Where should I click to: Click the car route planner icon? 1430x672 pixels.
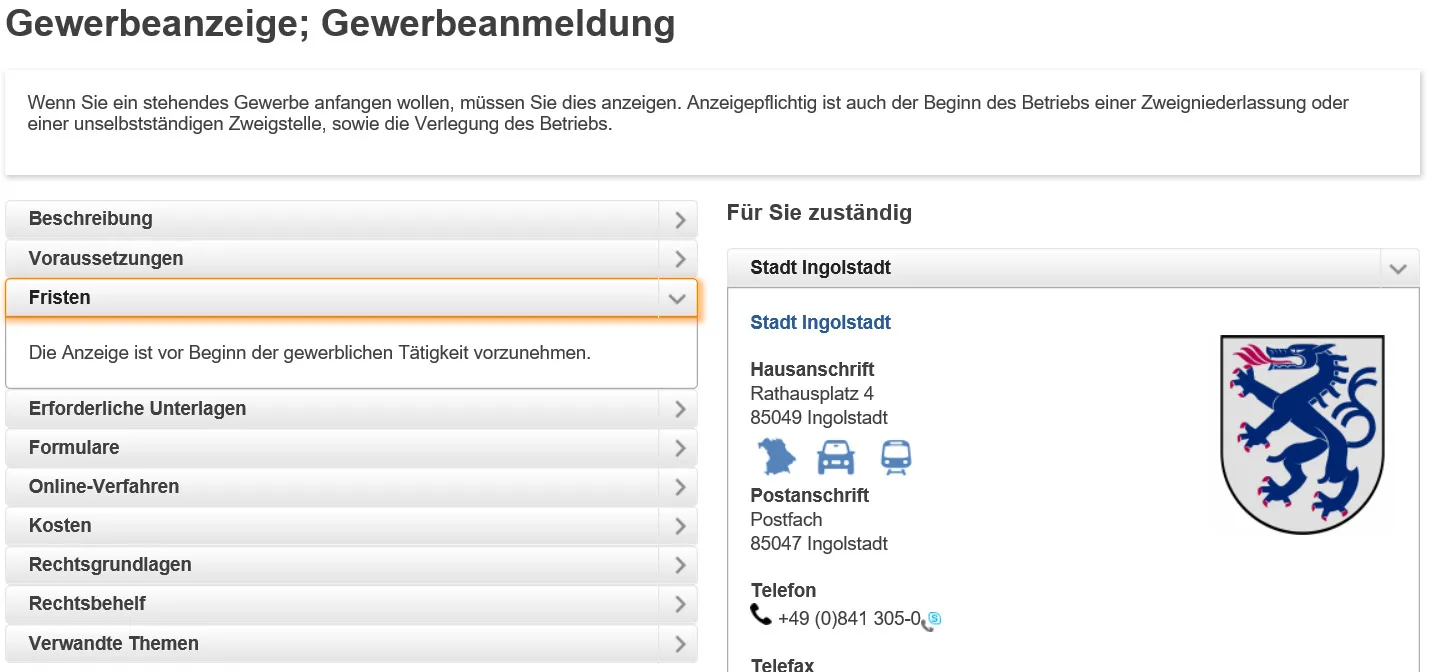coord(836,457)
